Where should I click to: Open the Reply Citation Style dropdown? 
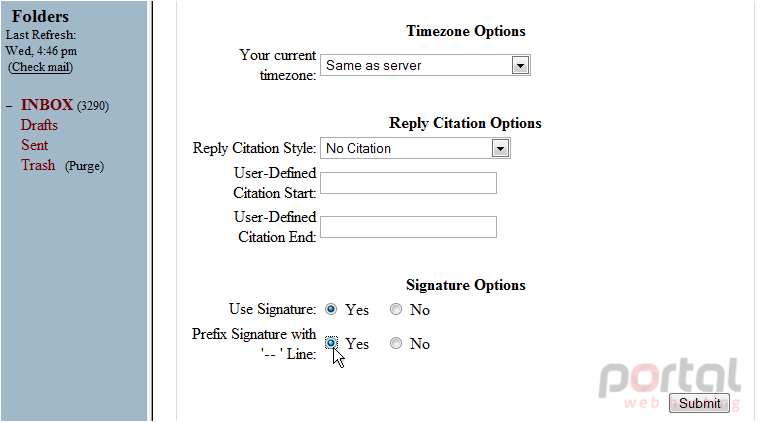415,148
